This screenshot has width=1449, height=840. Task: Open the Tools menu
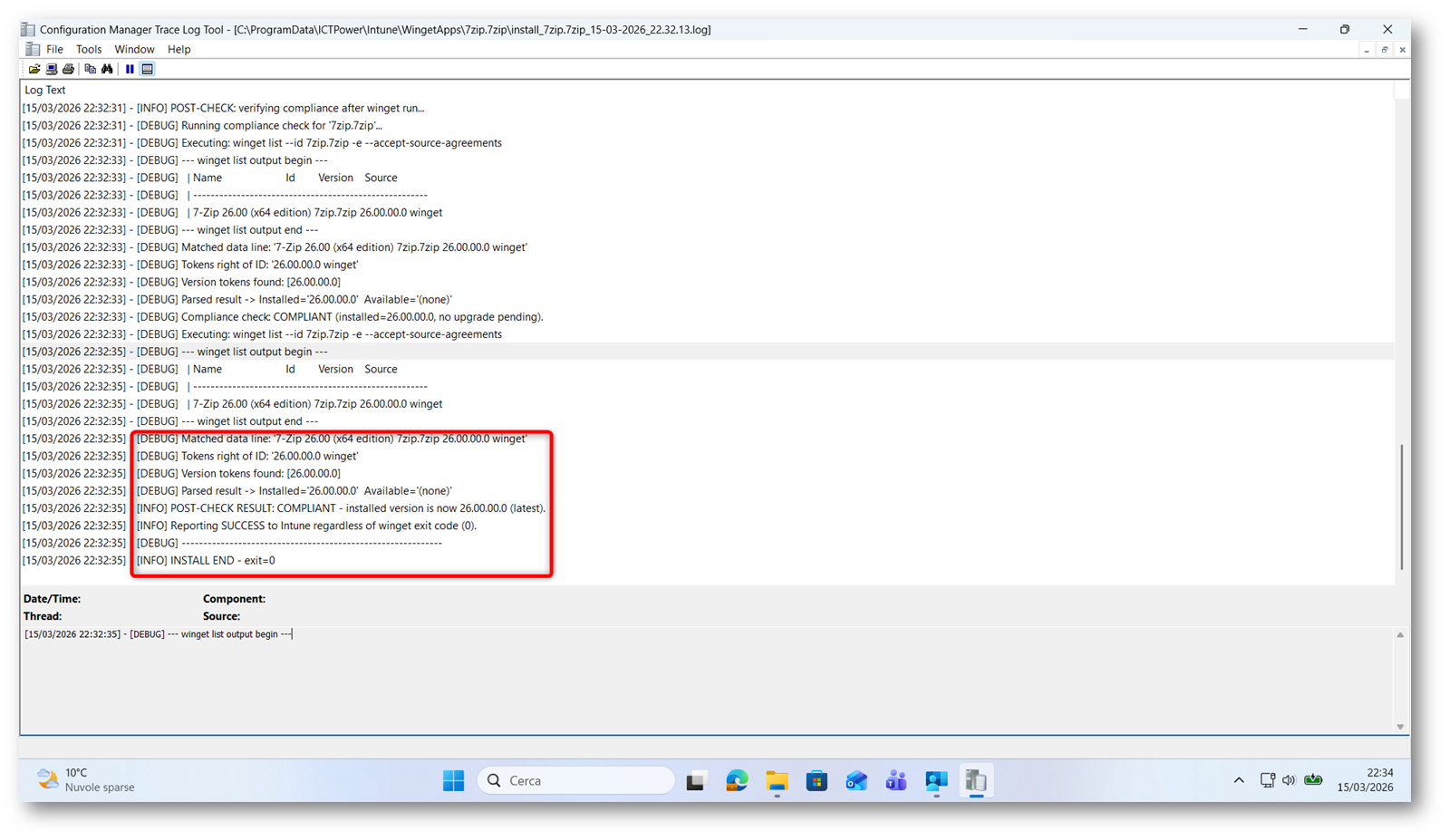click(x=89, y=49)
